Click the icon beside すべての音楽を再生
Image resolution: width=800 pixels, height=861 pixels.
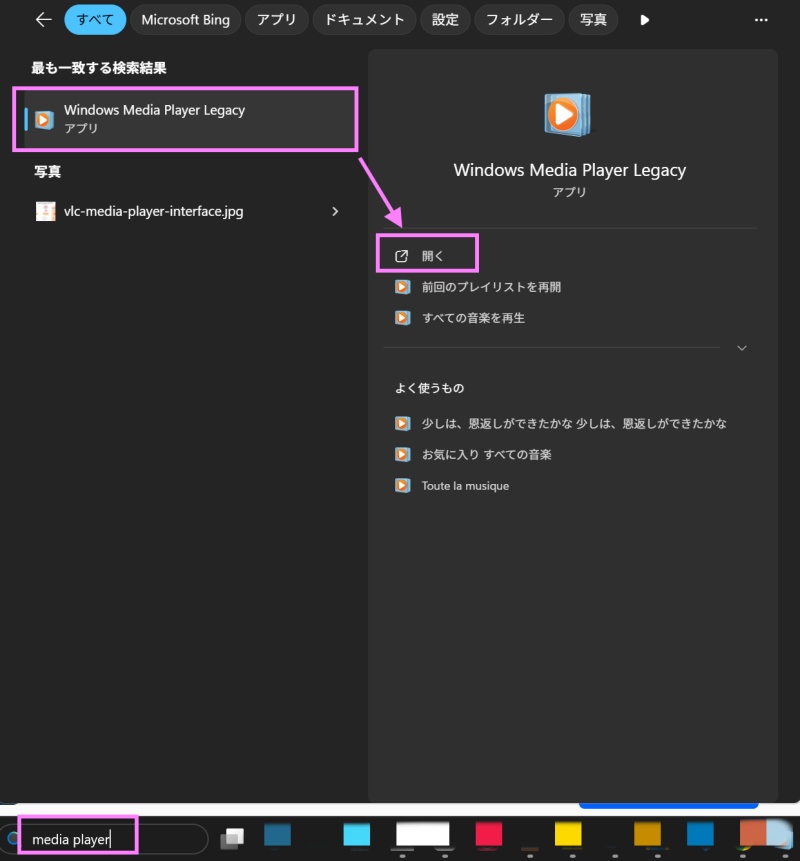402,318
